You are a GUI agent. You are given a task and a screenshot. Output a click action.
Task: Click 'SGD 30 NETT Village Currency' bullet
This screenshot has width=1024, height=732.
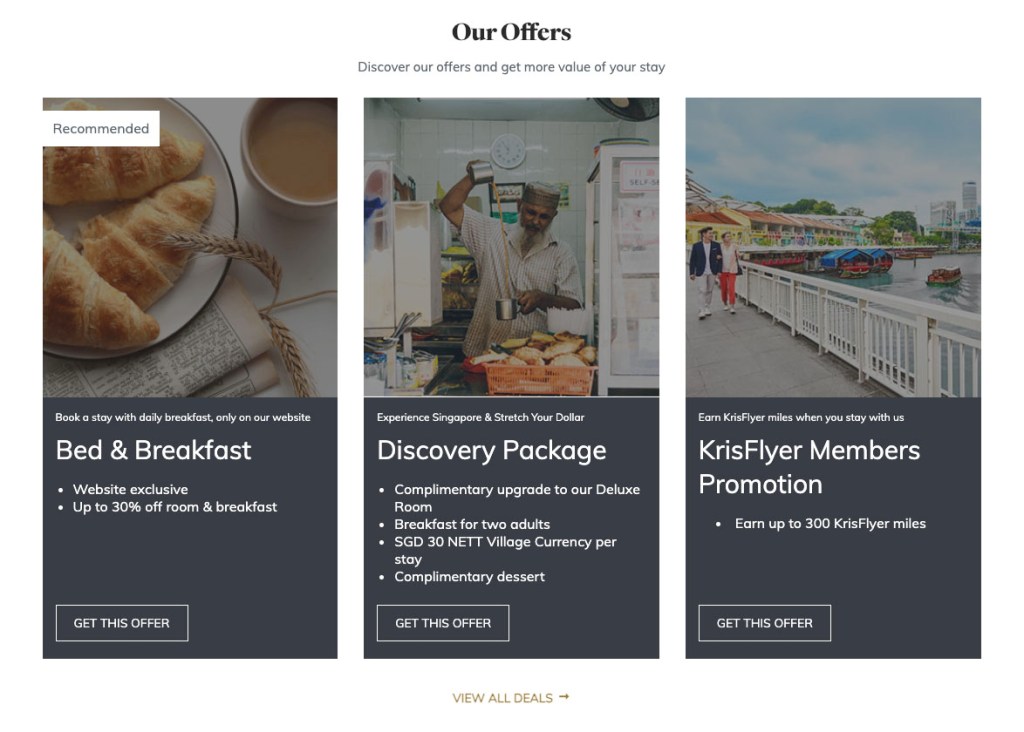pyautogui.click(x=505, y=550)
